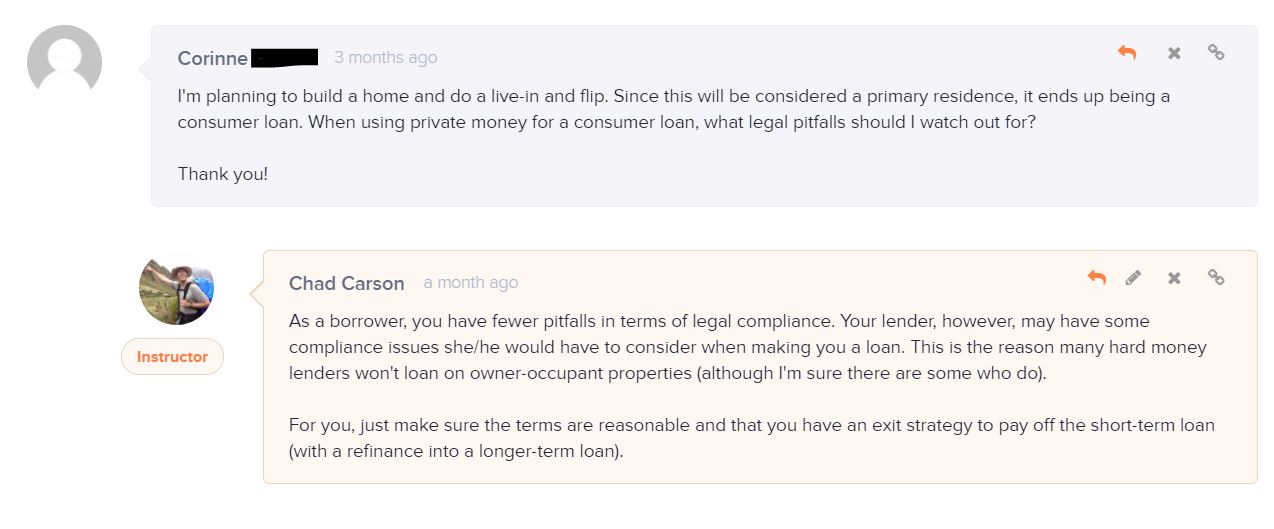1274x529 pixels.
Task: Select Corinne's question about consumer loan pitfalls
Action: [674, 109]
